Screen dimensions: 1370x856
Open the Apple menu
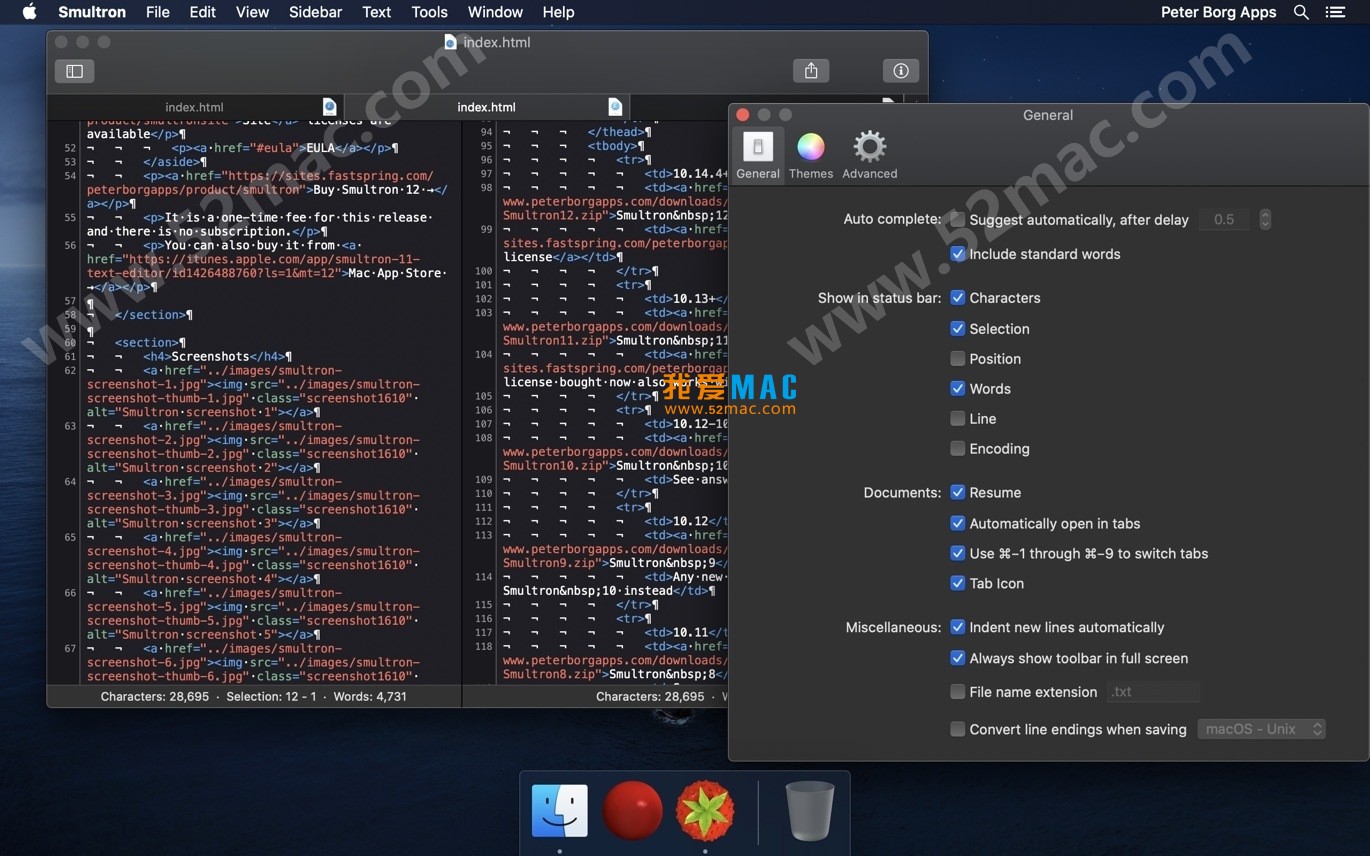pos(29,12)
